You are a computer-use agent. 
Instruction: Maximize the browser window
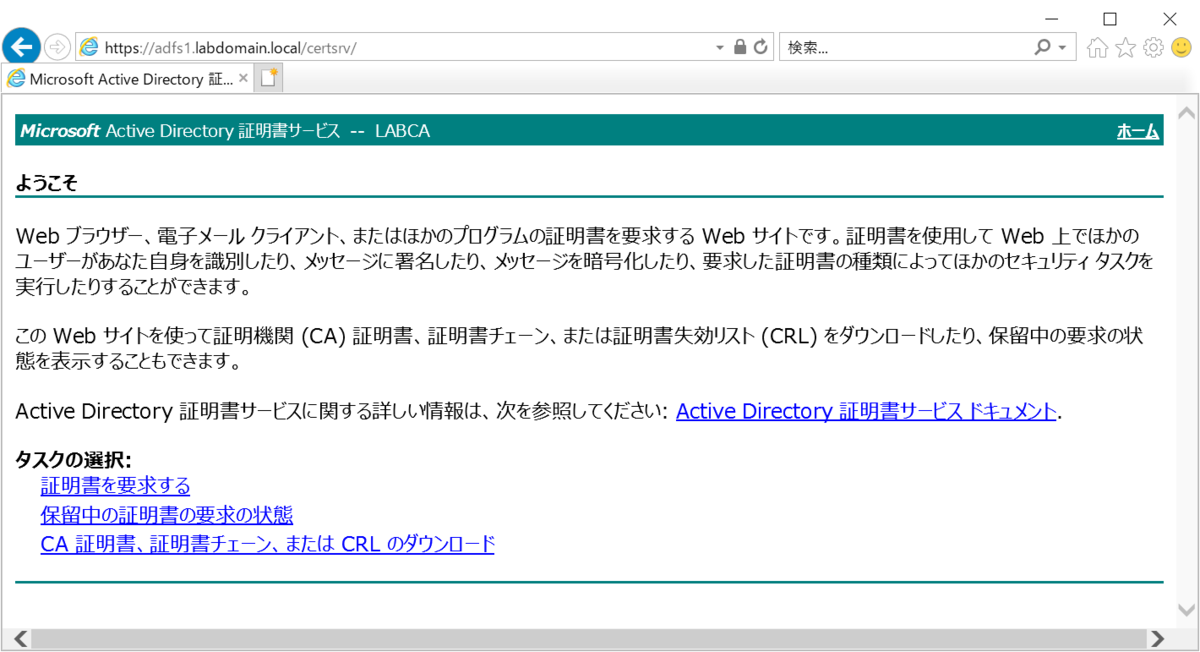point(1109,18)
